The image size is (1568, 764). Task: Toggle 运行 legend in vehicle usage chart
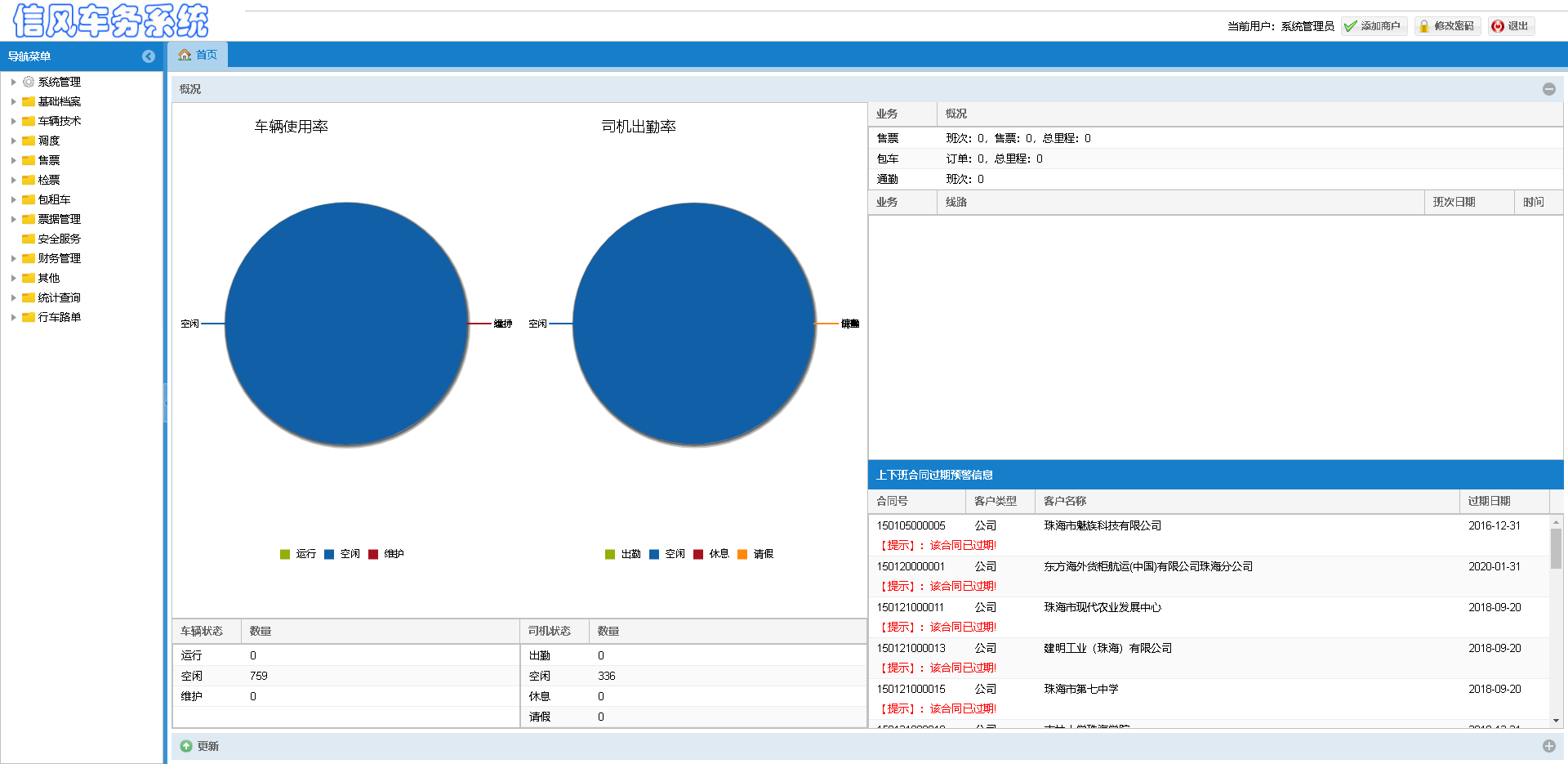click(x=298, y=554)
